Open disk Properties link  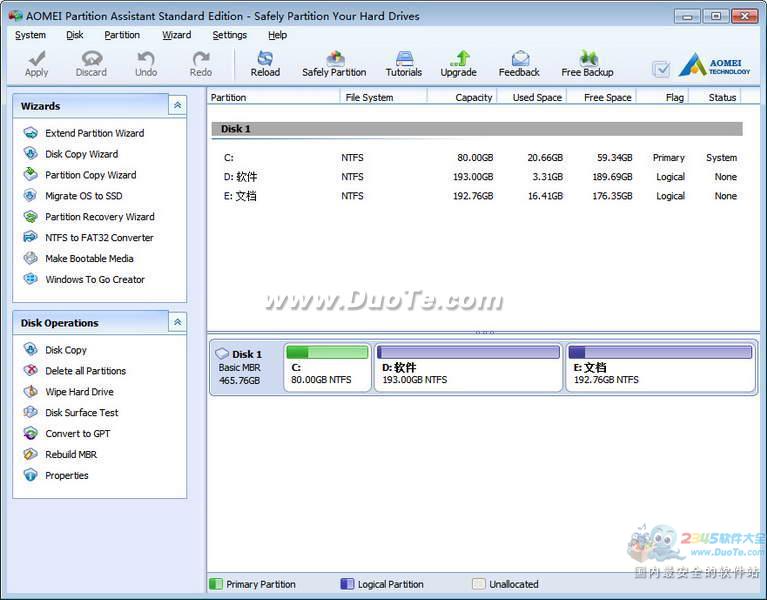[x=67, y=475]
